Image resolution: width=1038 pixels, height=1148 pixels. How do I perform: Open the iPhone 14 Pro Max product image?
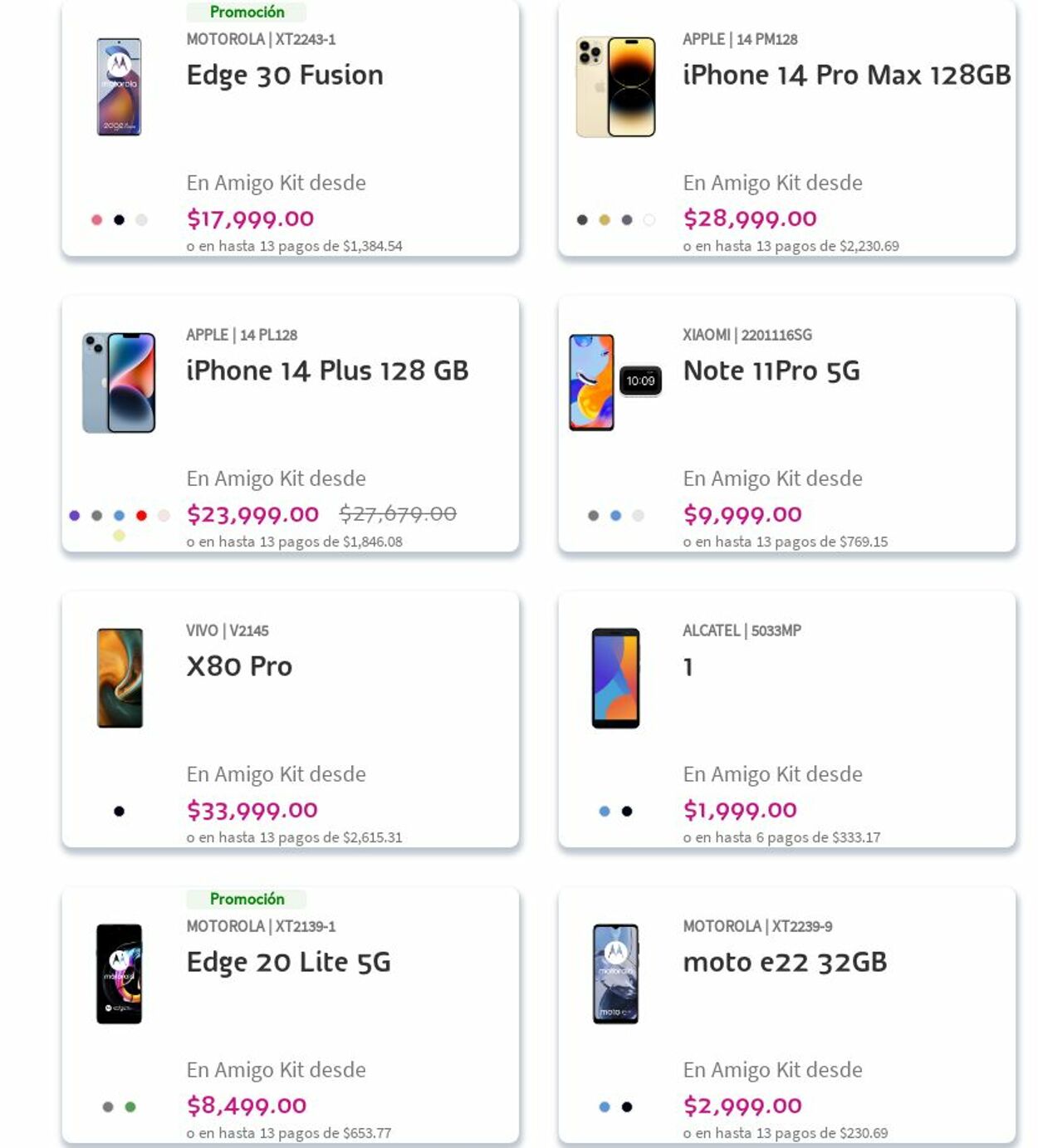click(615, 86)
